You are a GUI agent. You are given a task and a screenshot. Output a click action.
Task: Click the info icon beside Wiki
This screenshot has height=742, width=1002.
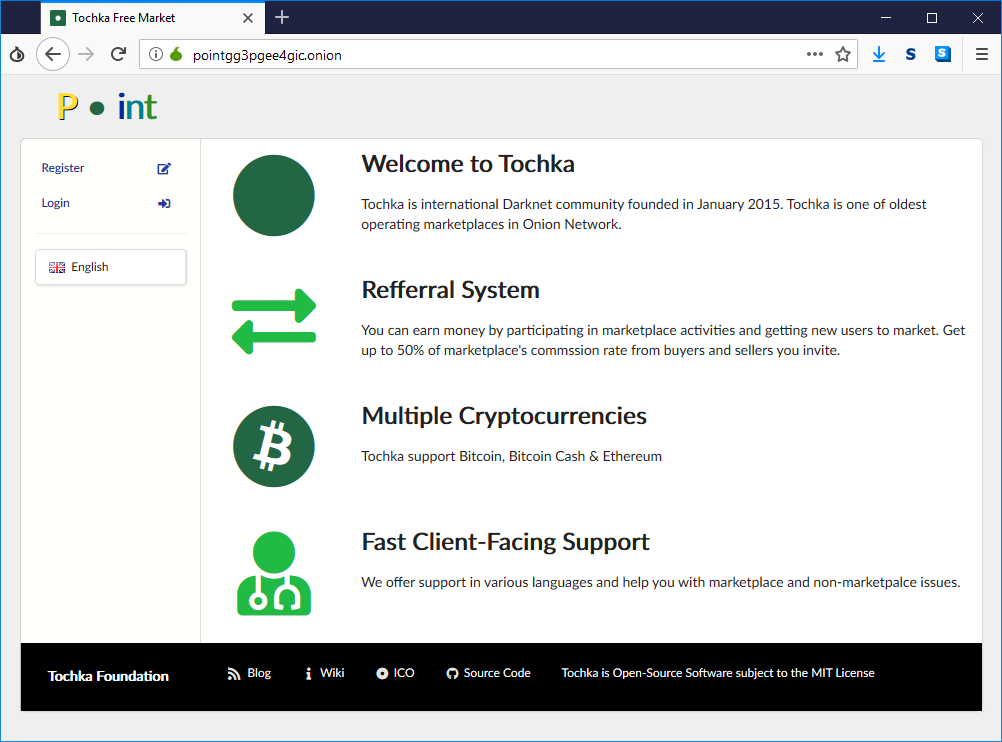309,674
